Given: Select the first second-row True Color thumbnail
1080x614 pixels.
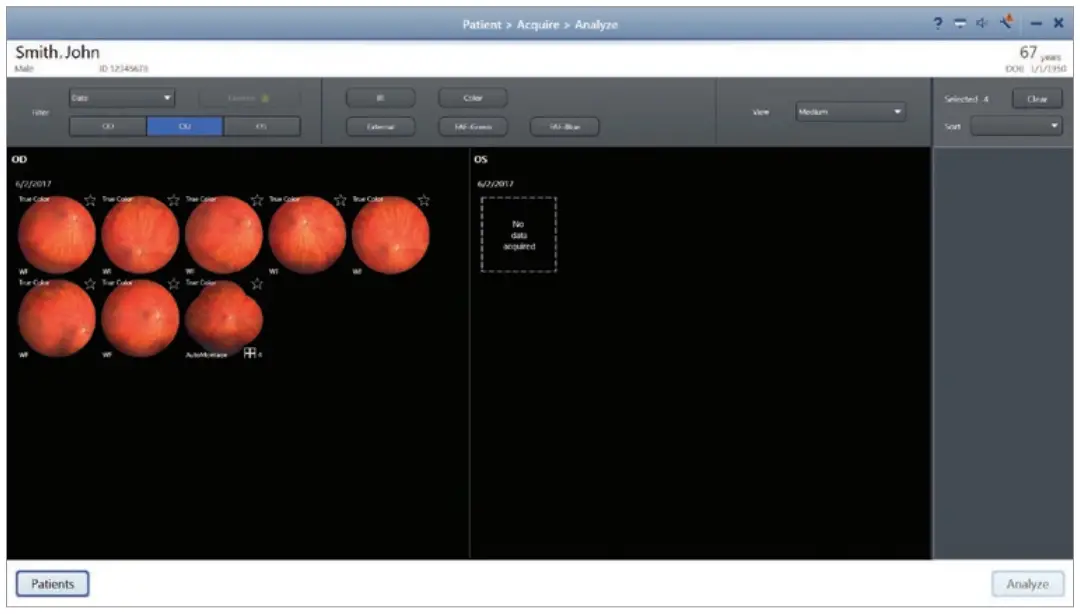Looking at the screenshot, I should (56, 318).
